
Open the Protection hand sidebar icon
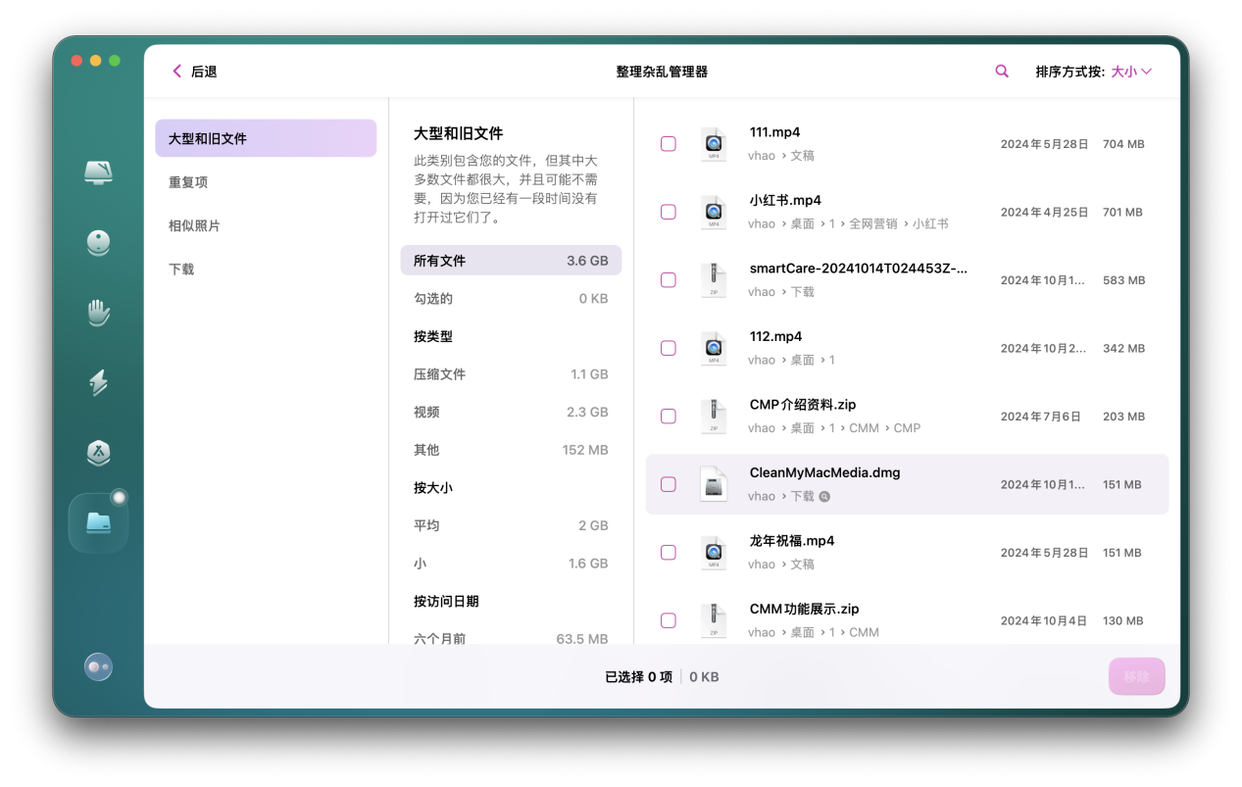pos(98,312)
